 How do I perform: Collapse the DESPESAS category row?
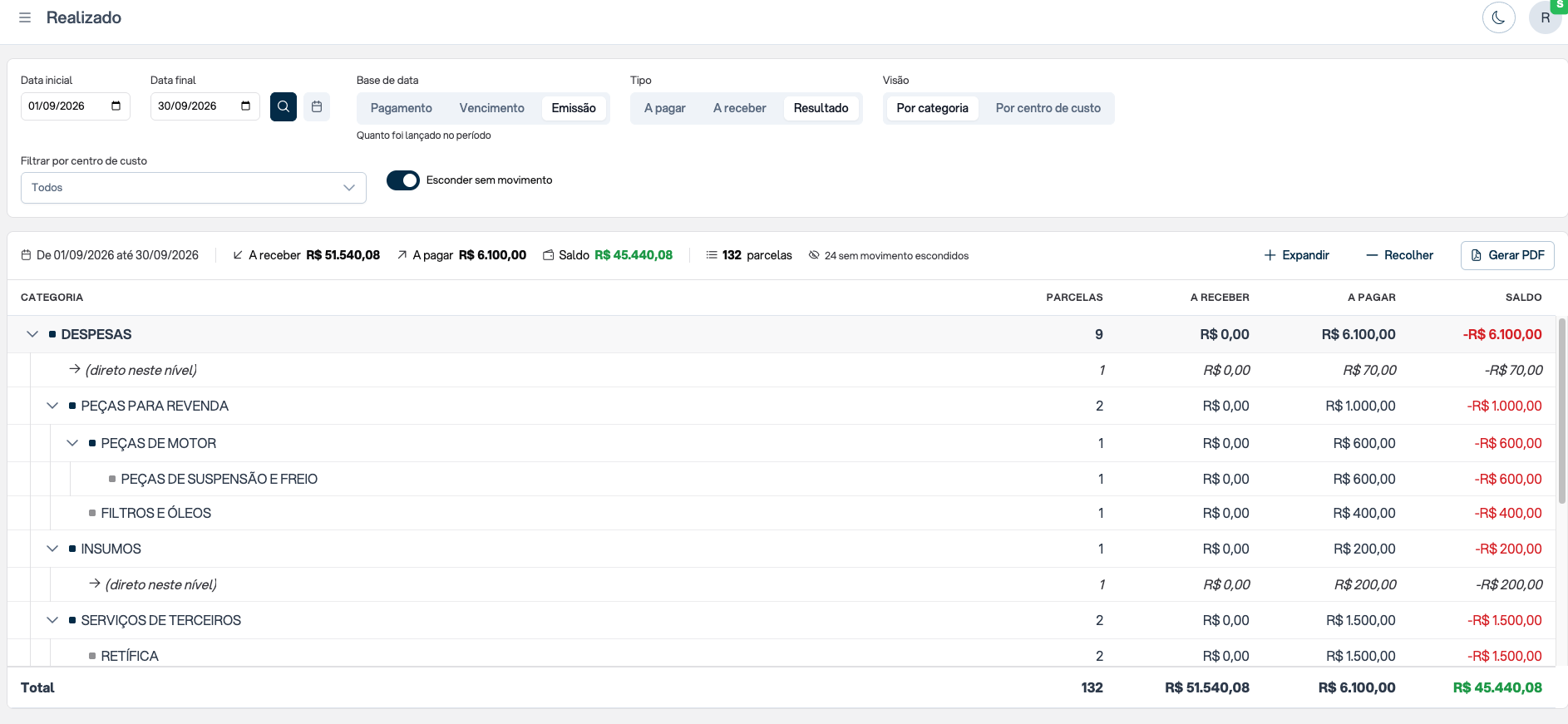point(32,334)
